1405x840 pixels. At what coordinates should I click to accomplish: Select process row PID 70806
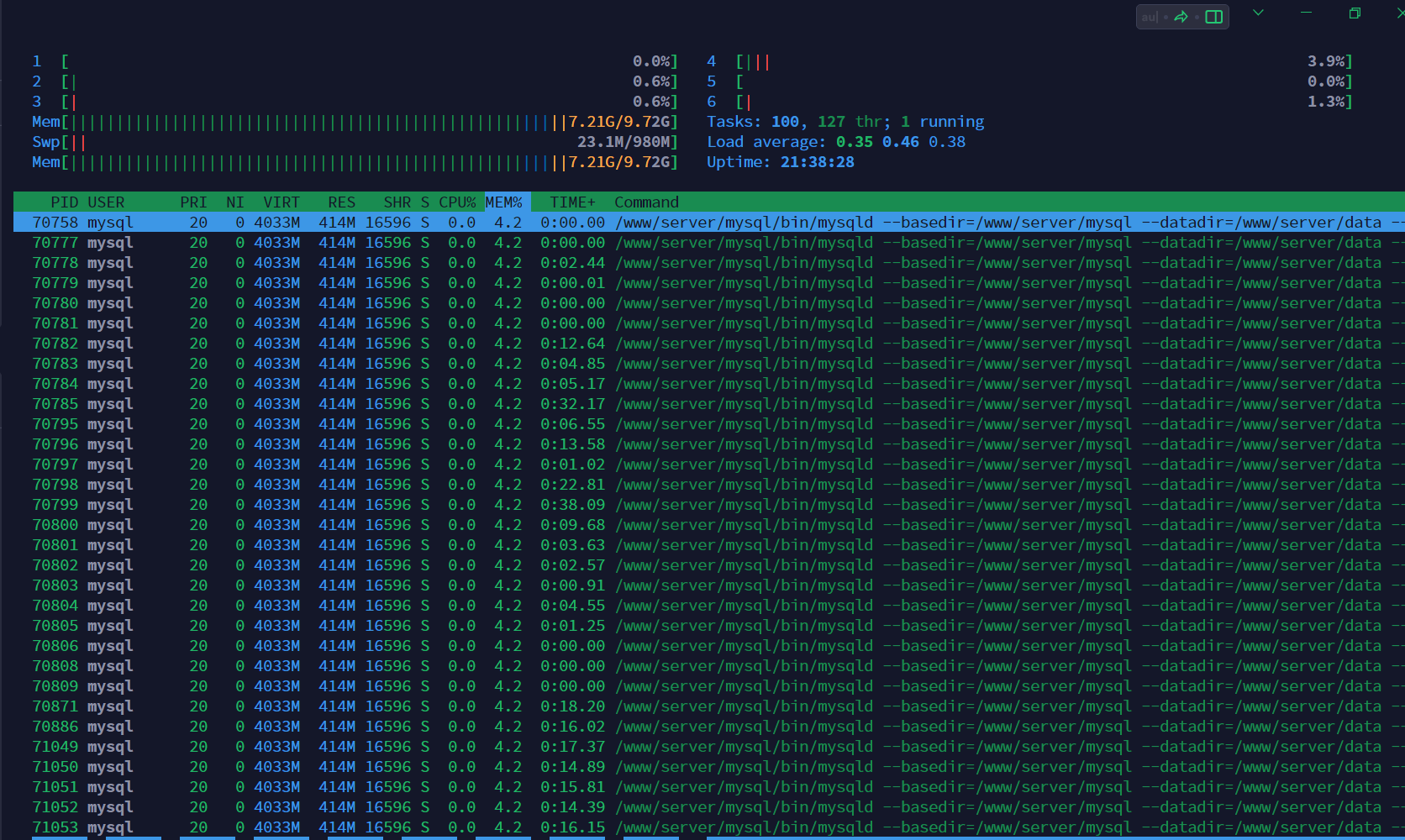[709, 646]
